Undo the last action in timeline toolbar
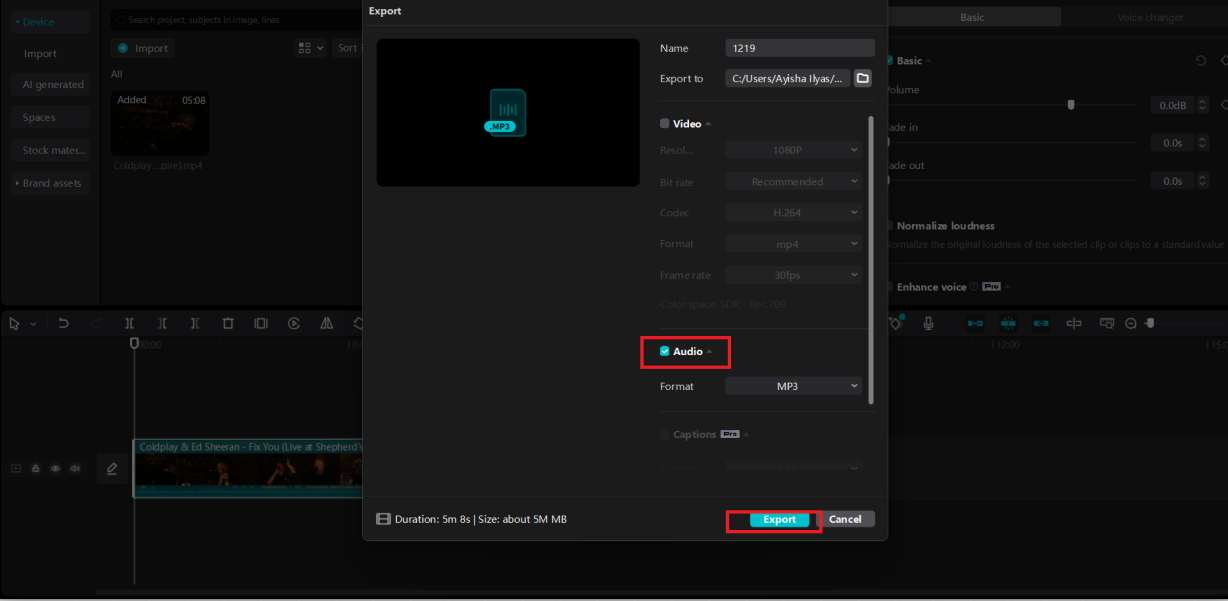1228x601 pixels. click(63, 323)
